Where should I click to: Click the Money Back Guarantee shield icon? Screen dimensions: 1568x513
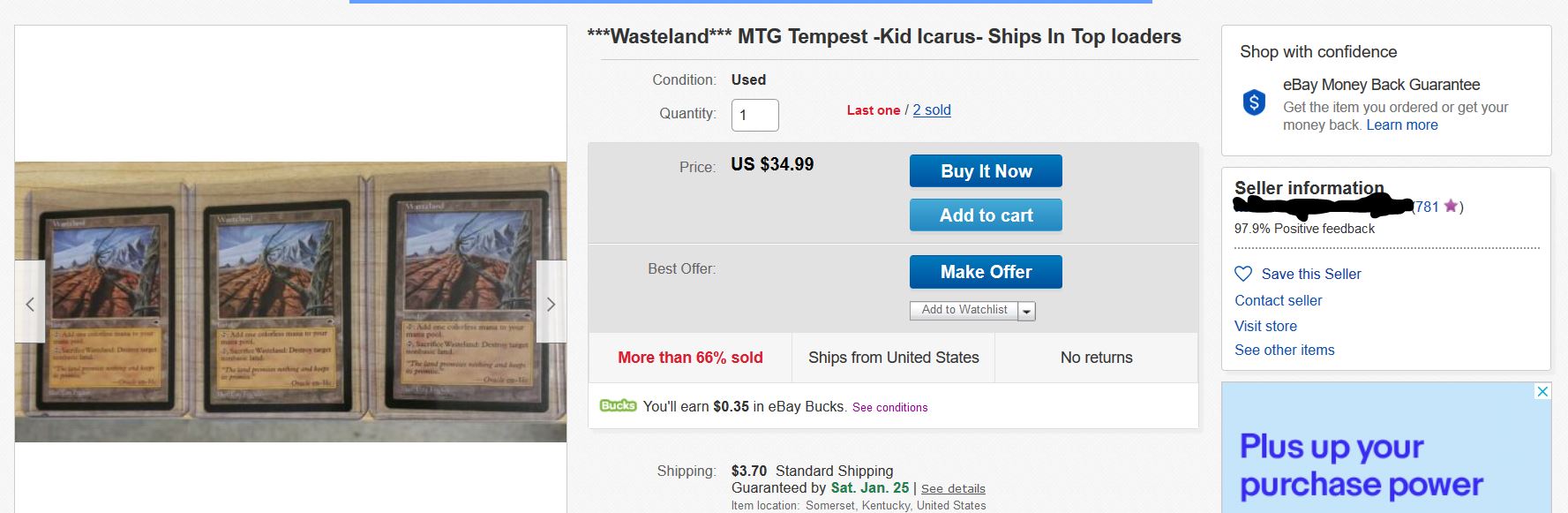(1254, 103)
